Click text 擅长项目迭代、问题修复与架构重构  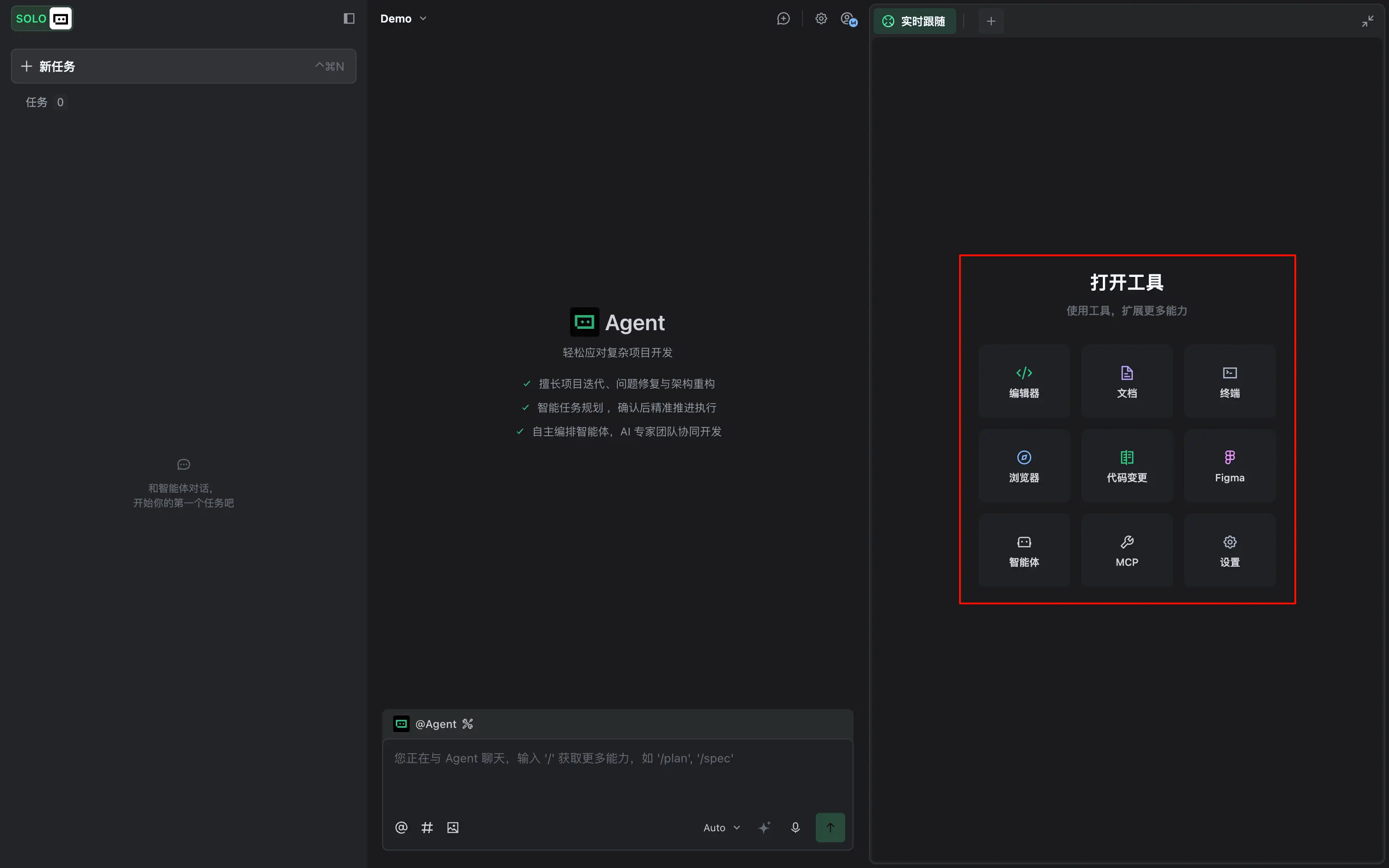(627, 383)
